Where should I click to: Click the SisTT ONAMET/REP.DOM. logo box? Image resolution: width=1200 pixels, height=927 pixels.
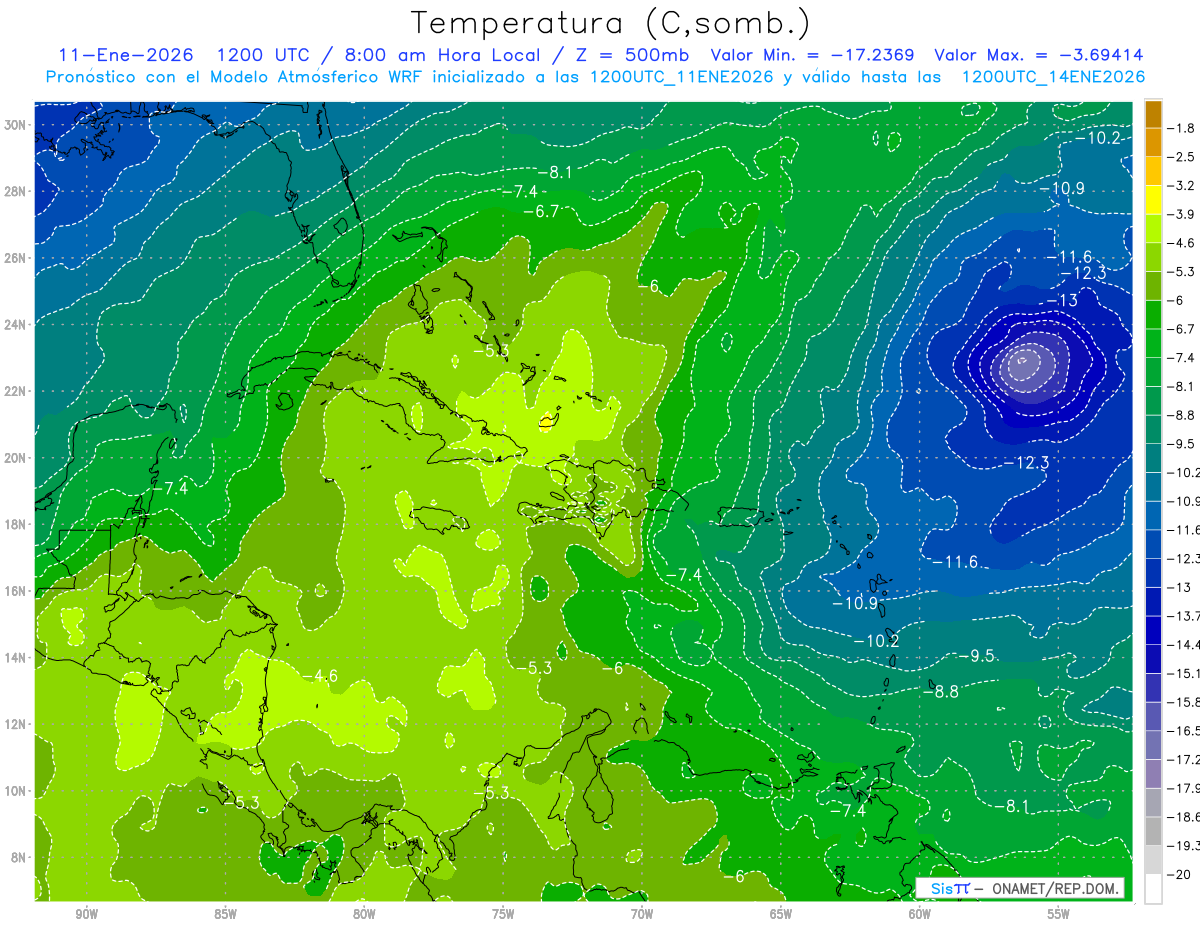coord(1019,888)
